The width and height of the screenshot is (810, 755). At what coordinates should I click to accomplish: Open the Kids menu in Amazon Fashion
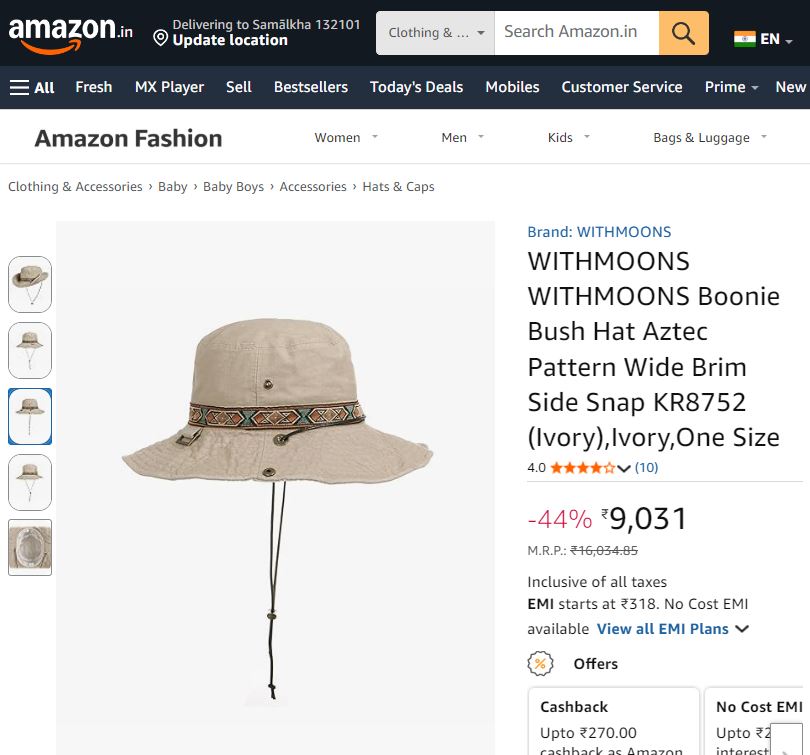point(564,137)
